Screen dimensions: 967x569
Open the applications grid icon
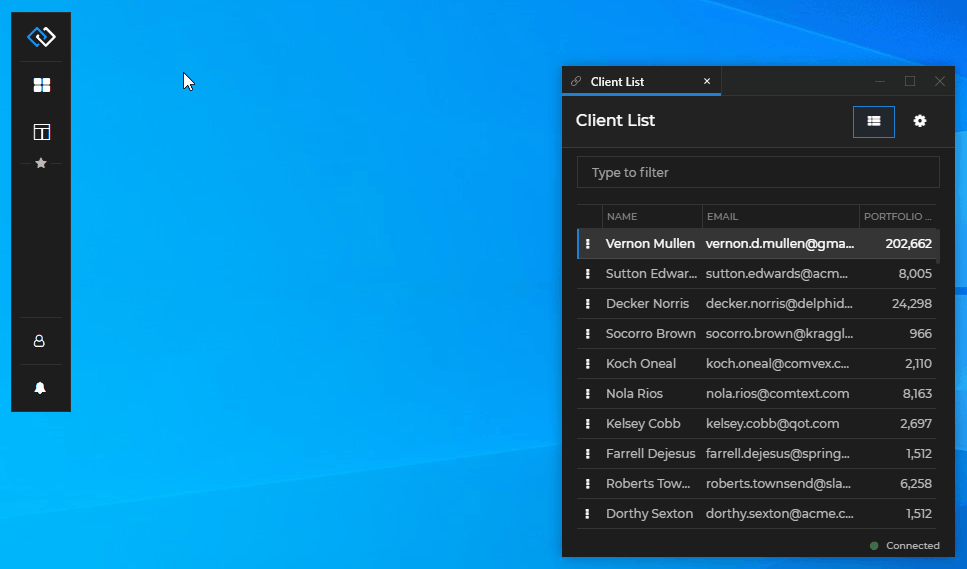click(41, 85)
